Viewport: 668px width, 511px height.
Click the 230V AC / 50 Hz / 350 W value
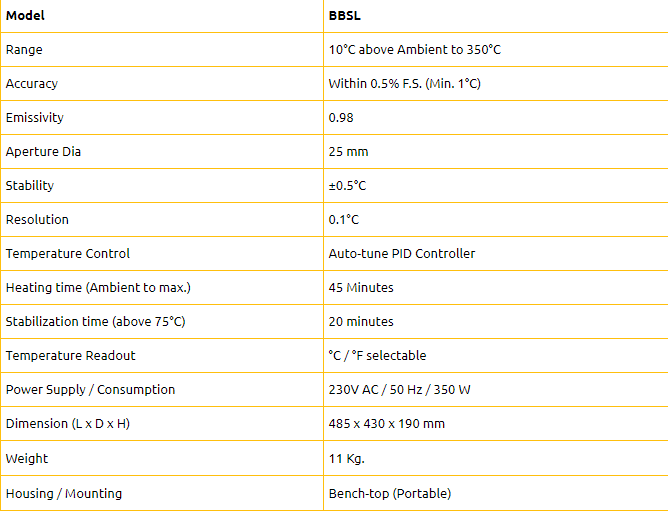pos(400,390)
